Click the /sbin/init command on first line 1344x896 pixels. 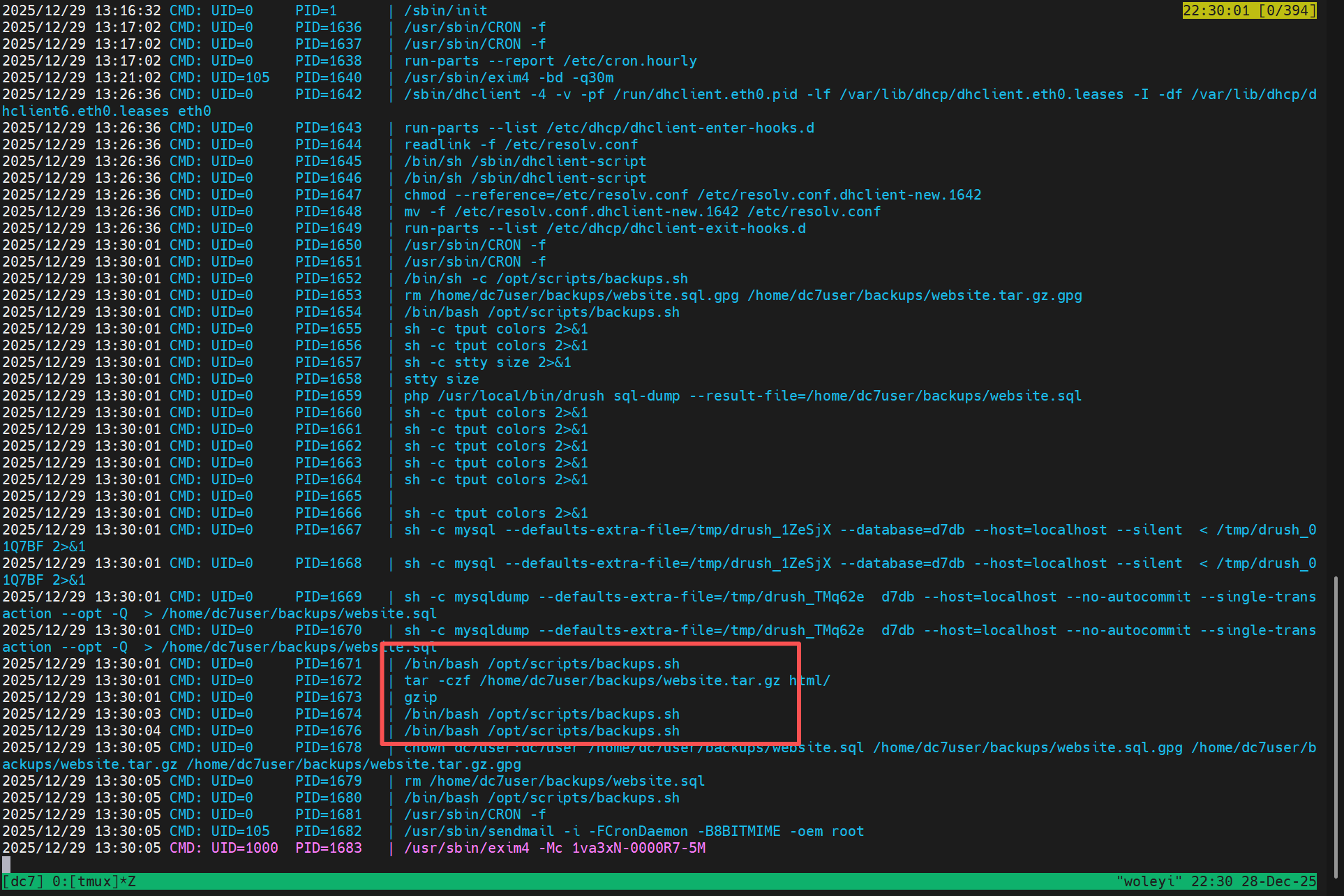click(445, 10)
